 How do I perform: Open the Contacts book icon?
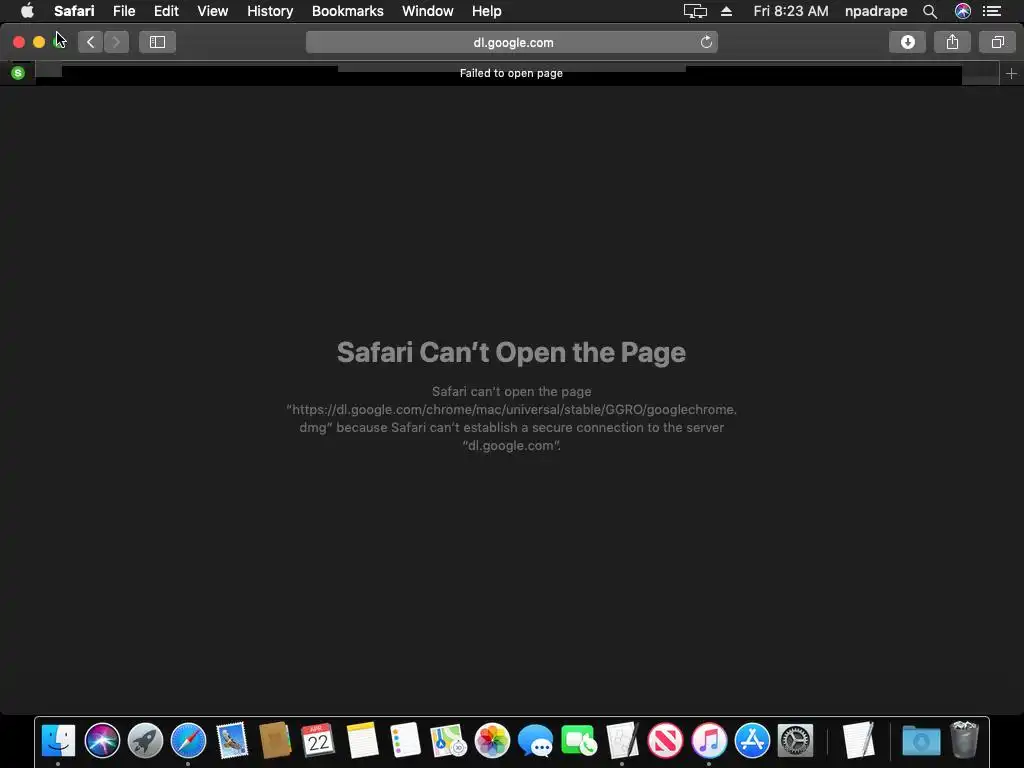pyautogui.click(x=275, y=741)
